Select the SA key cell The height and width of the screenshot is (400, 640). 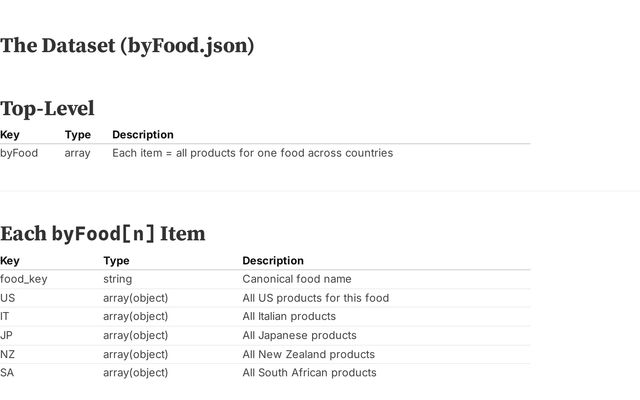[8, 372]
